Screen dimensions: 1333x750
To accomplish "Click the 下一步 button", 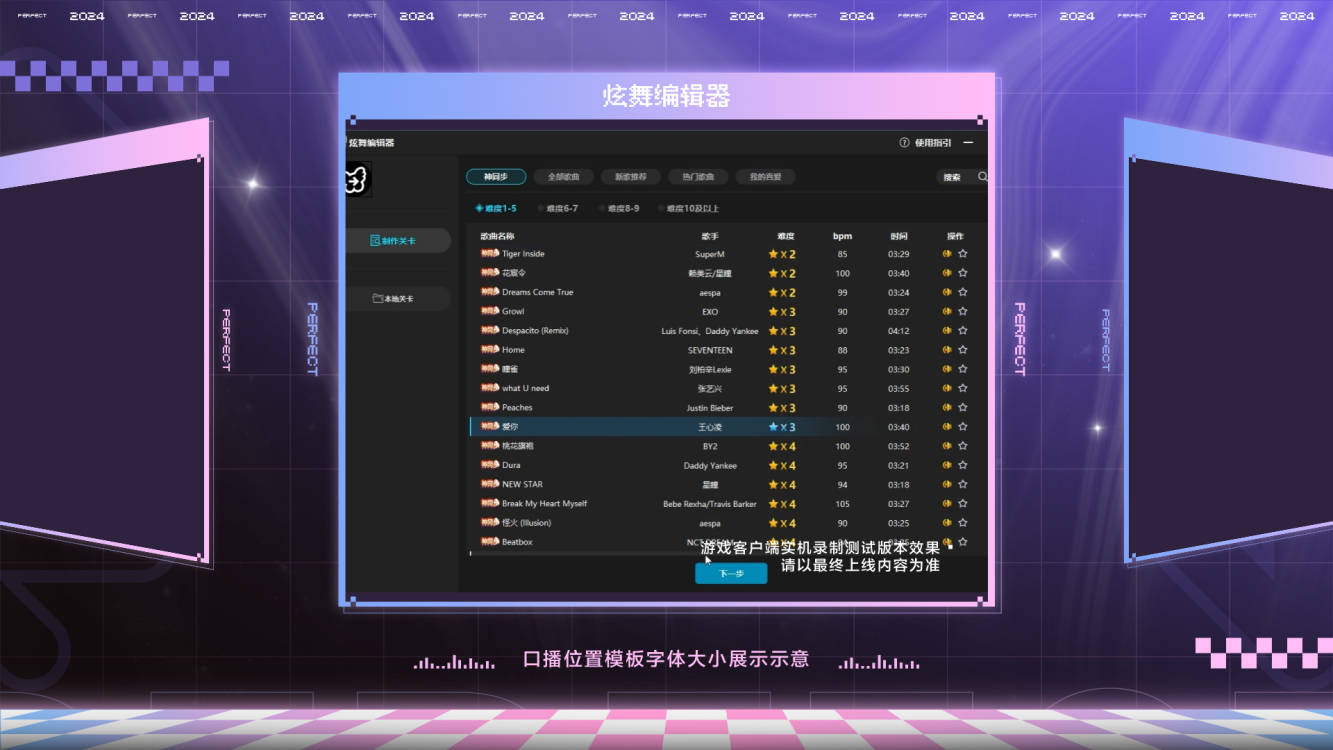I will (730, 572).
